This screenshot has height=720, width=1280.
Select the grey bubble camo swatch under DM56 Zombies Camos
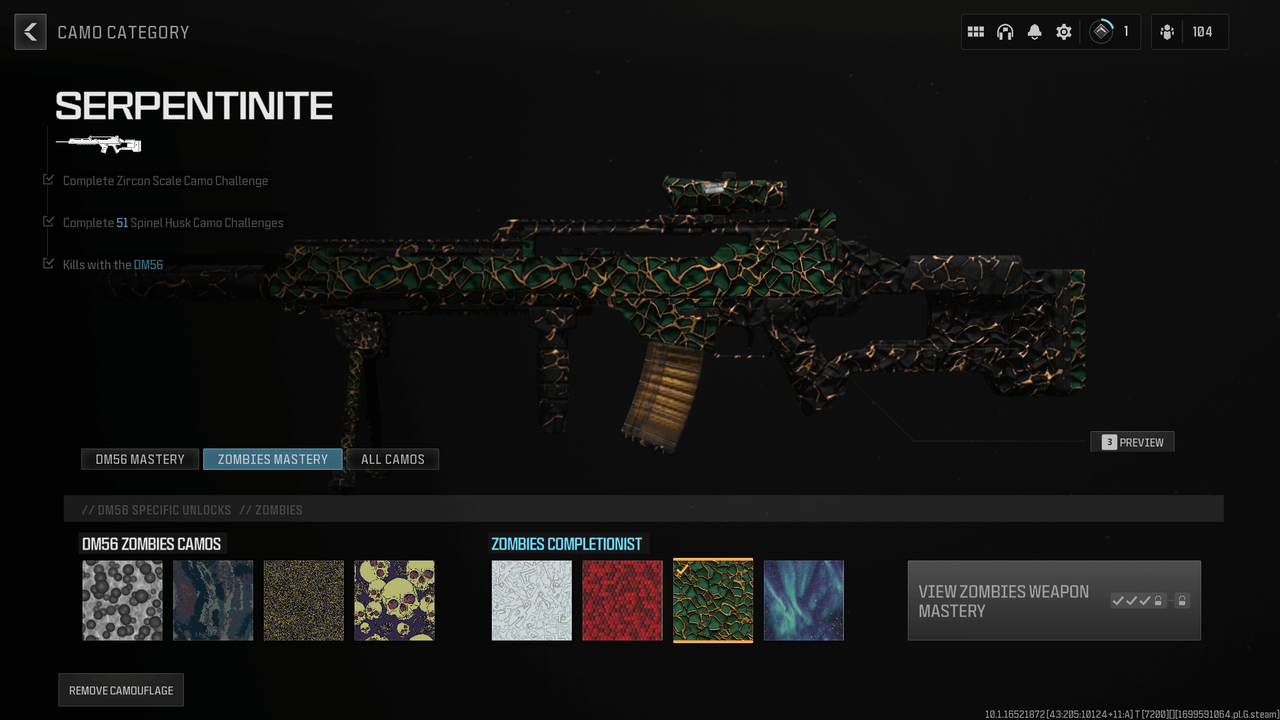tap(122, 600)
